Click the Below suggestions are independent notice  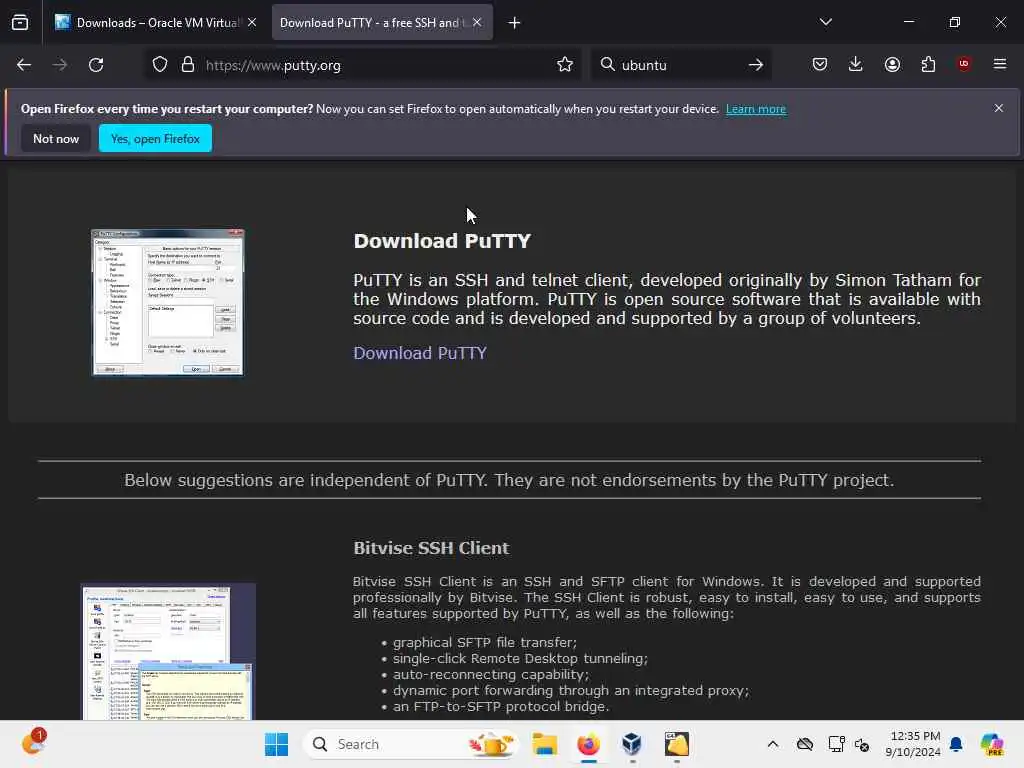[x=509, y=480]
